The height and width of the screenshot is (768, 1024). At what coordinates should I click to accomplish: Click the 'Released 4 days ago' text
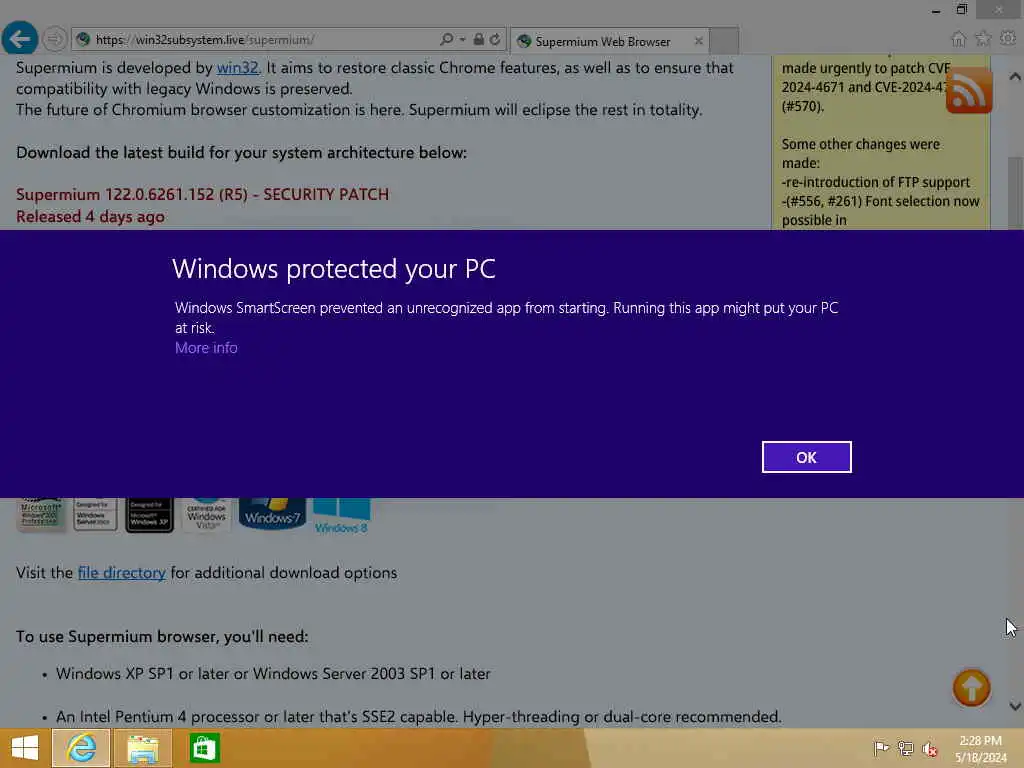(x=90, y=217)
